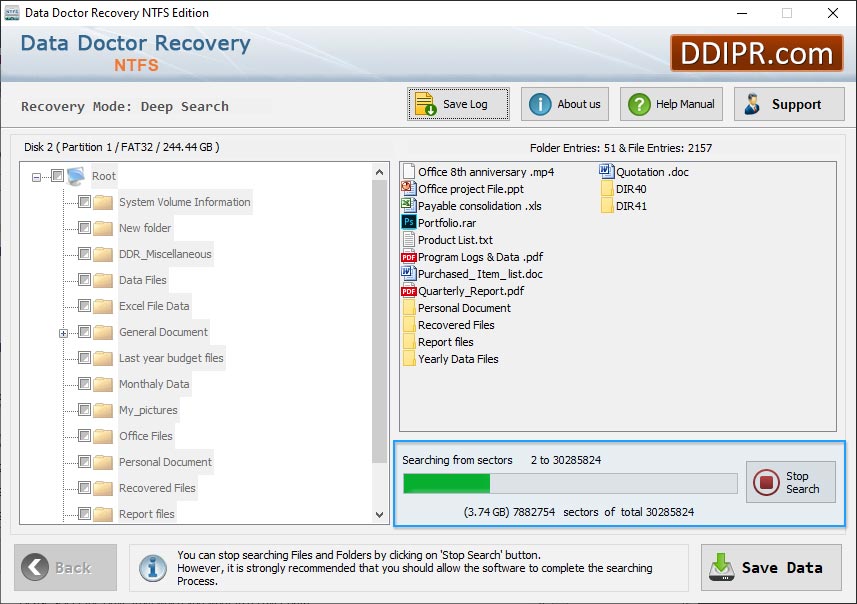Click the tree scrollbar up arrow
857x604 pixels.
pos(379,172)
